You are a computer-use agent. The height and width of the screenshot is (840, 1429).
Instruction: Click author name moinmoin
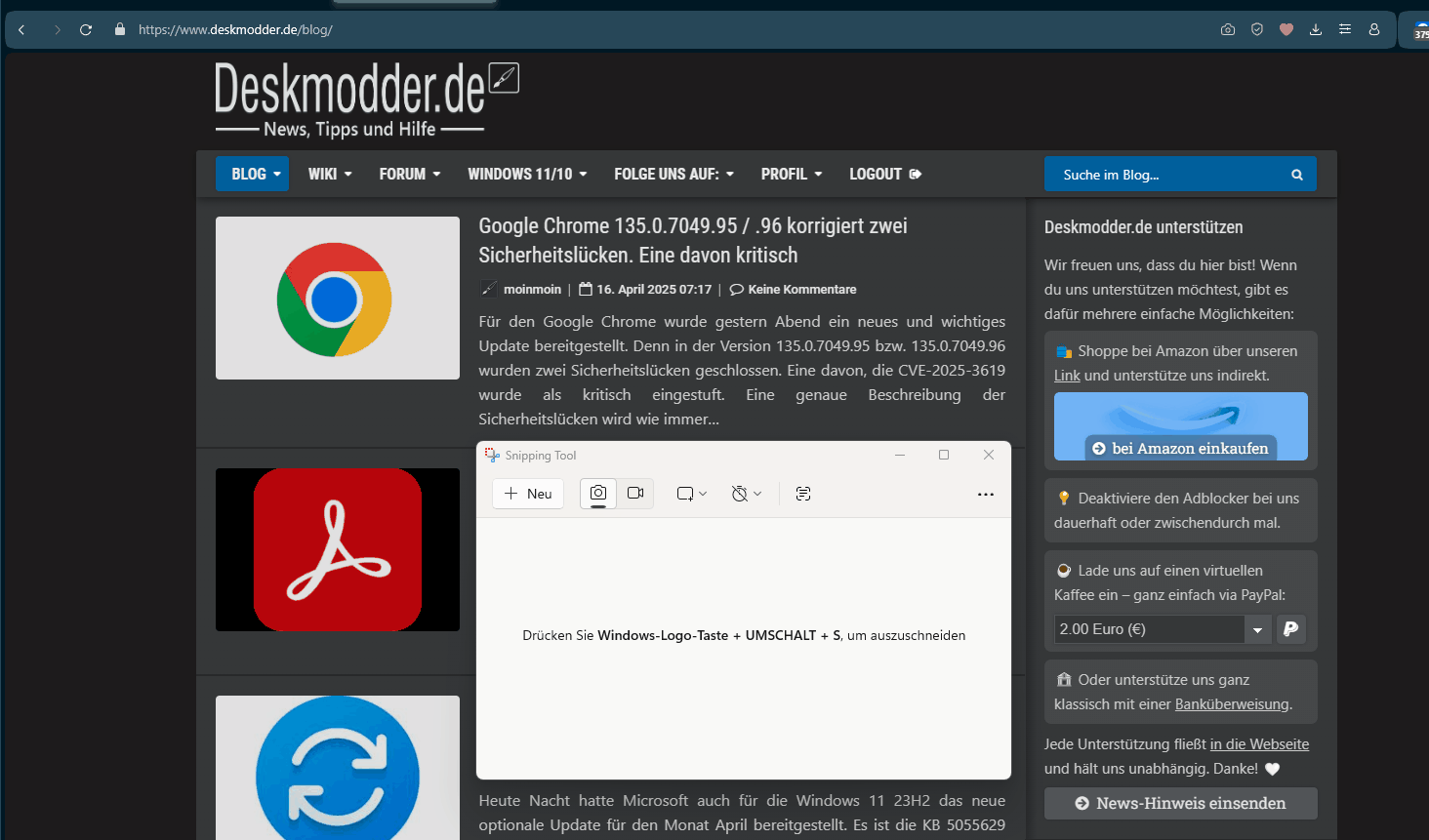tap(532, 289)
